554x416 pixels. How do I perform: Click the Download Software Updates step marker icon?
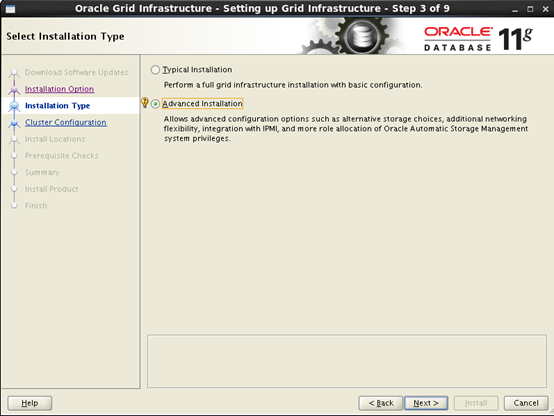(x=14, y=73)
